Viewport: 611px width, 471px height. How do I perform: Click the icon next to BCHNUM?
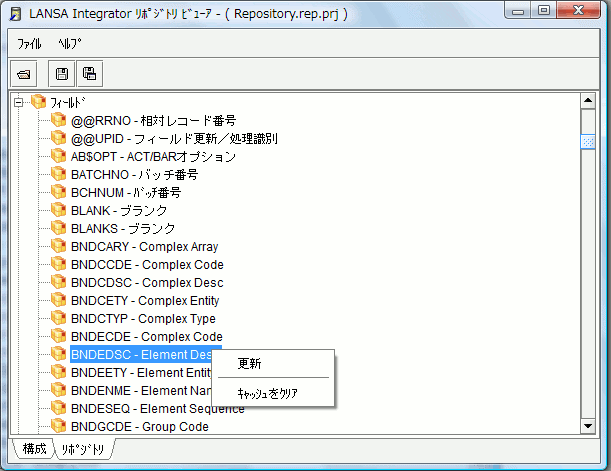coord(58,192)
